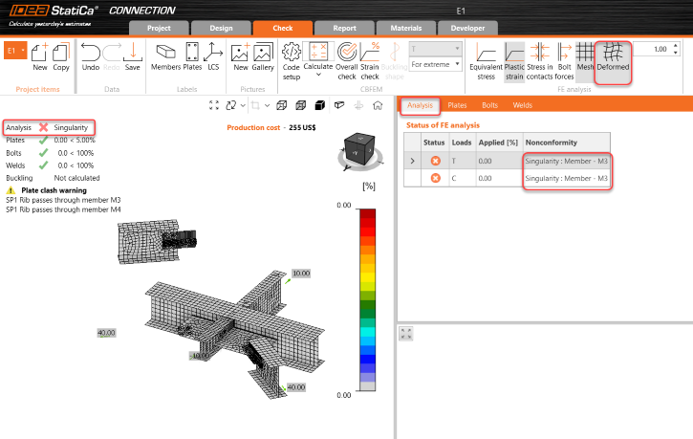The width and height of the screenshot is (693, 439).
Task: Switch to the Report tab
Action: (343, 28)
